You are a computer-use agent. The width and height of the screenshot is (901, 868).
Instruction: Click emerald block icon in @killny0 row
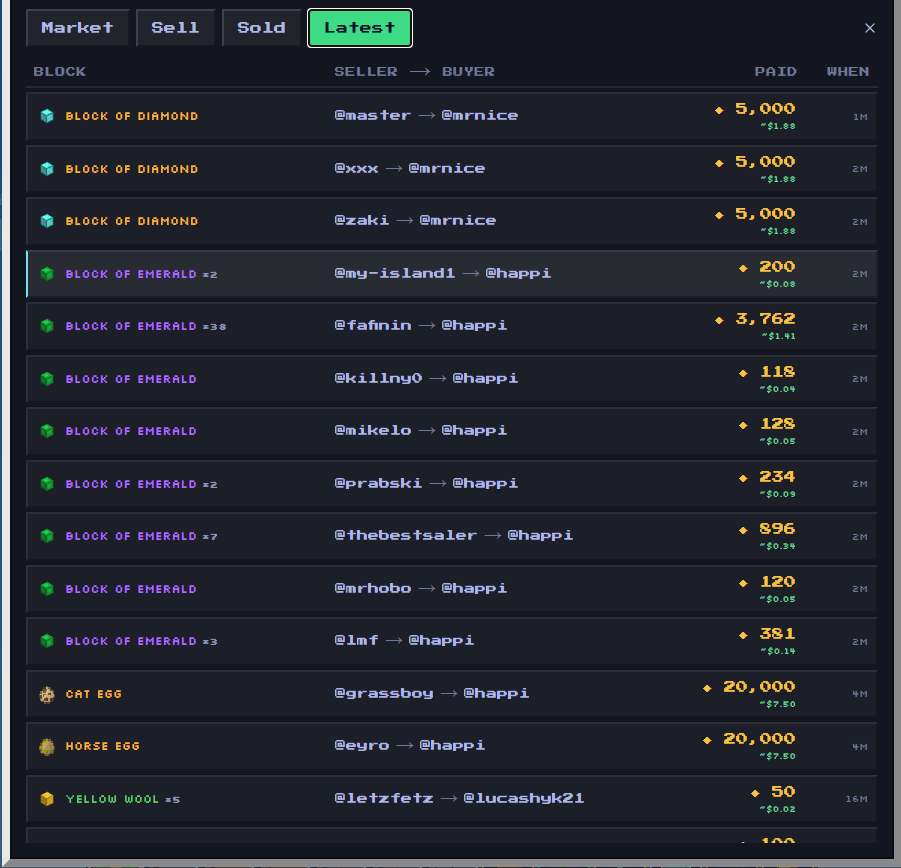tap(47, 379)
